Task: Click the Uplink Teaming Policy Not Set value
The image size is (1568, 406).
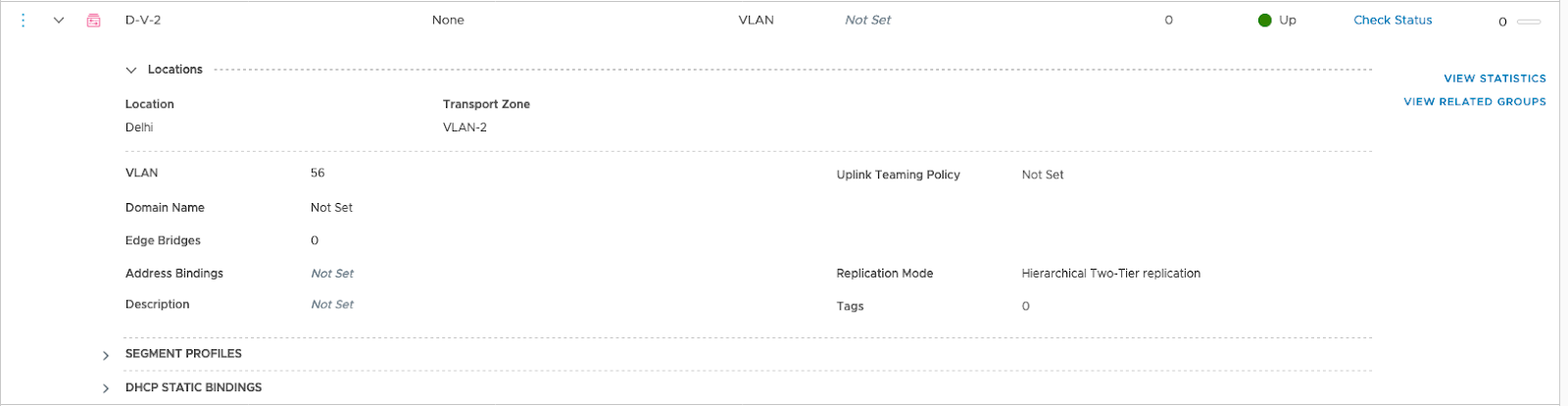Action: 1043,175
